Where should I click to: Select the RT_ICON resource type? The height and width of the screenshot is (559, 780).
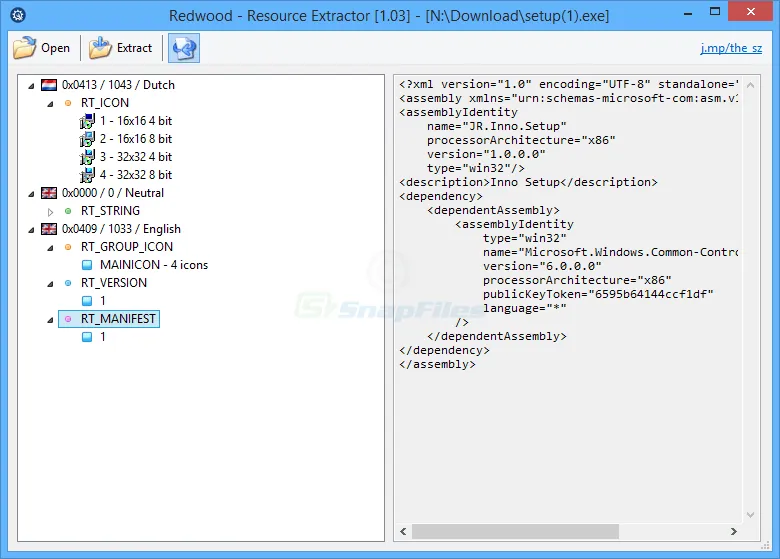coord(104,103)
